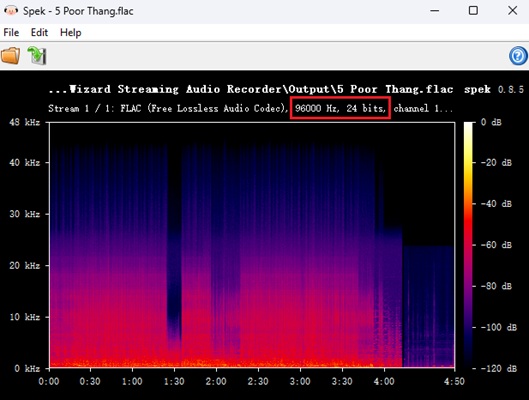The width and height of the screenshot is (529, 400).
Task: Click the 96000 Hz, 24 bits stream info
Action: point(340,108)
